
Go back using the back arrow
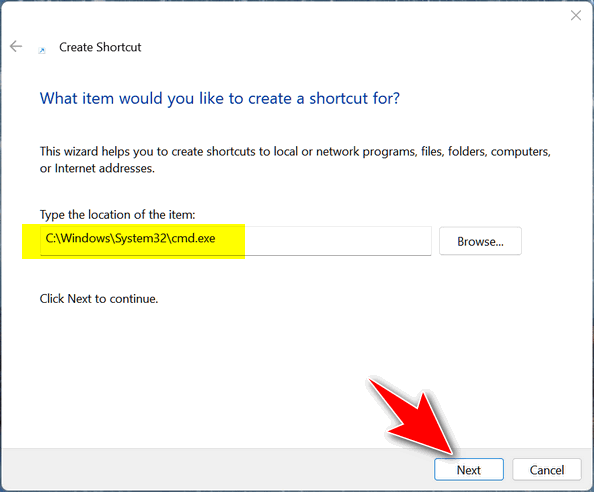16,47
